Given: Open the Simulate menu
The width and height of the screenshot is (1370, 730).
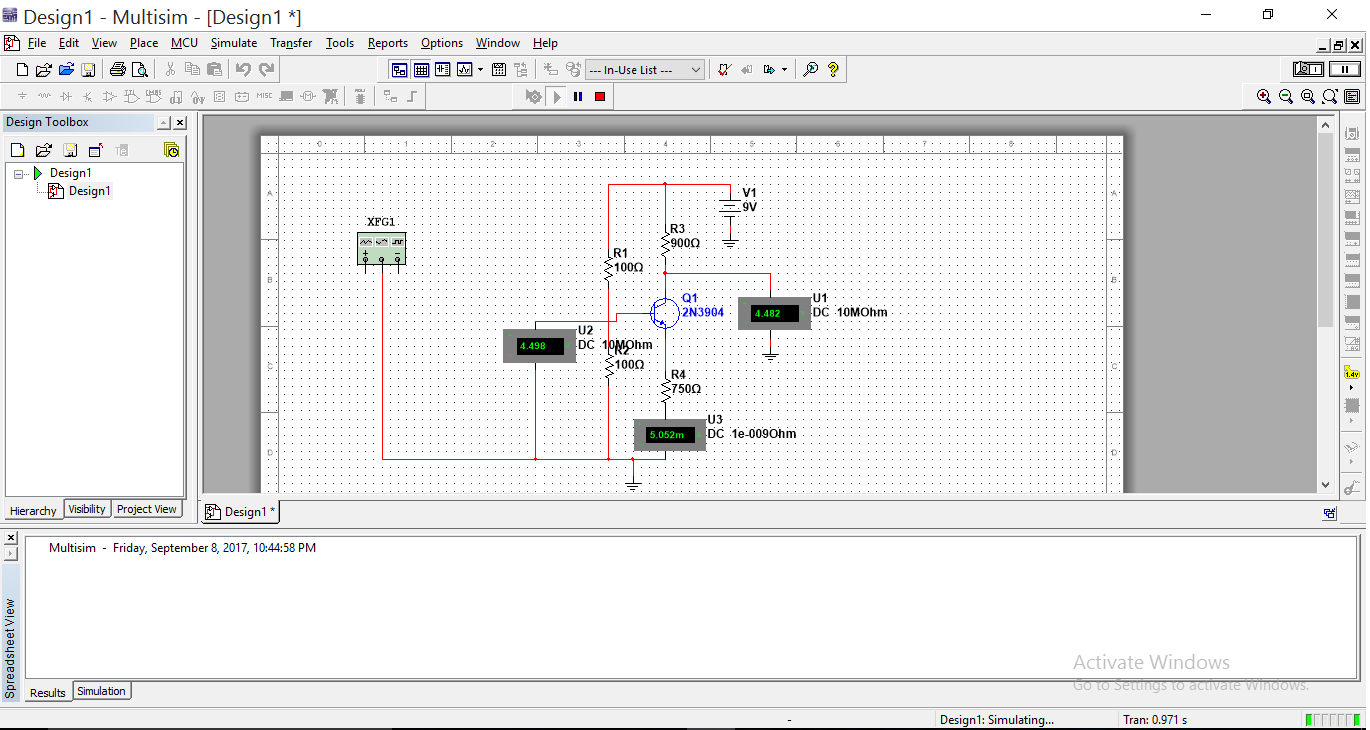Looking at the screenshot, I should (234, 43).
